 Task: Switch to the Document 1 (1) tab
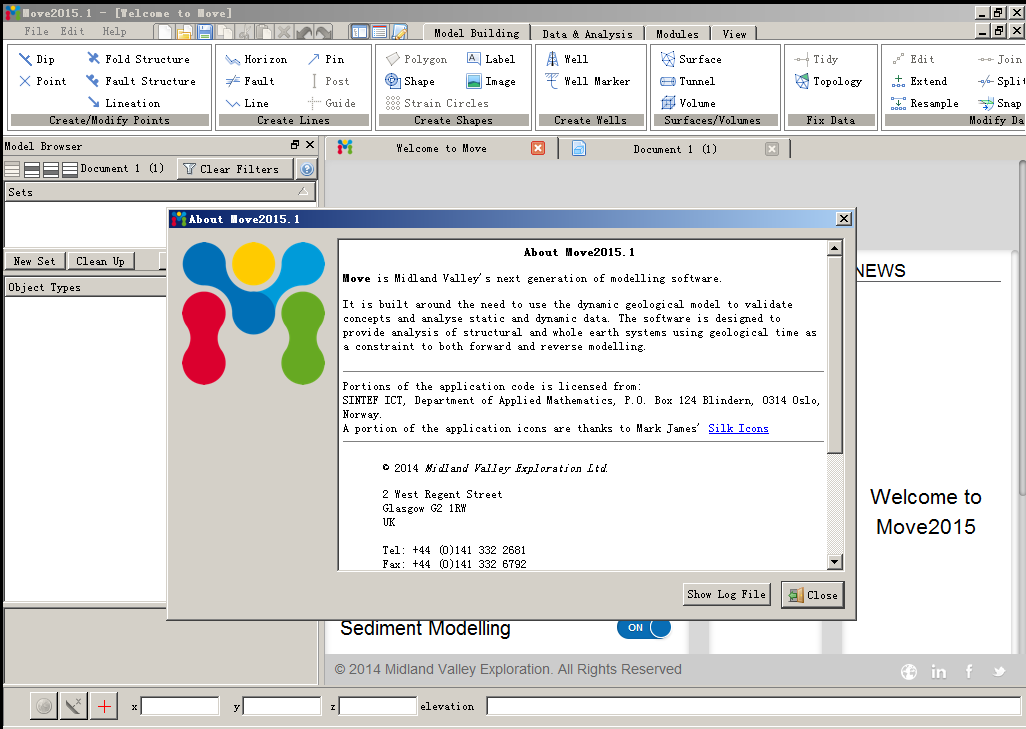[674, 149]
